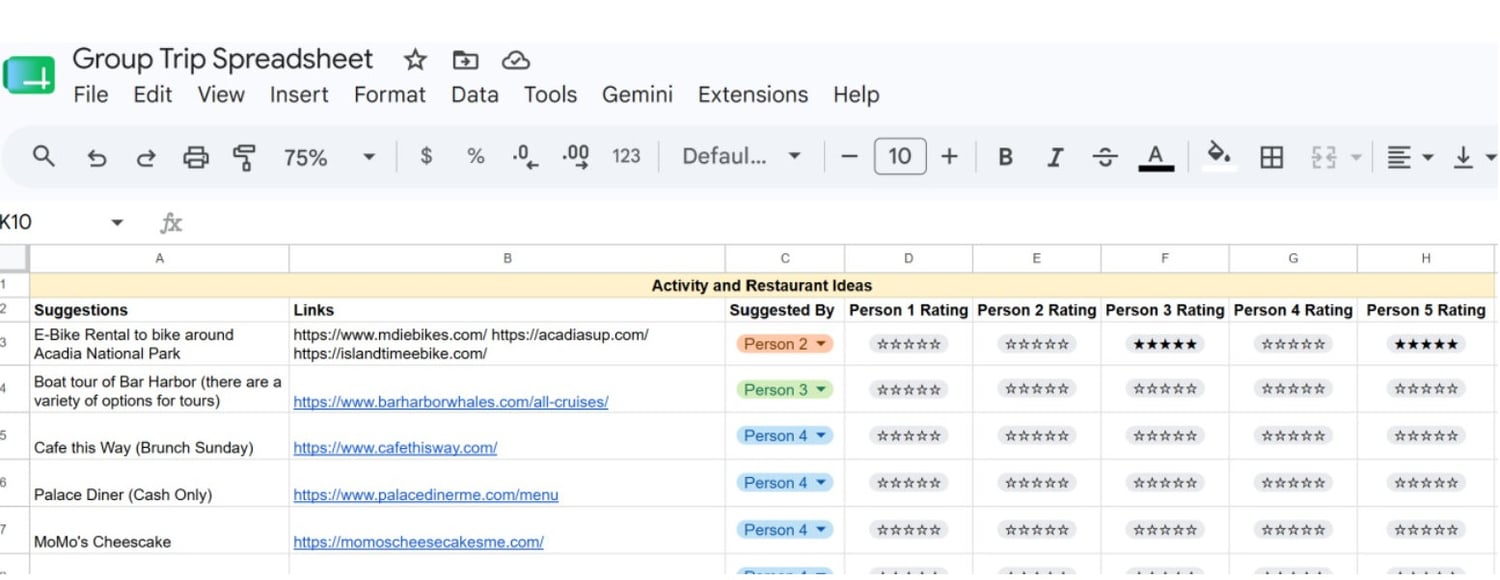Decrease font size with minus icon

(x=850, y=156)
